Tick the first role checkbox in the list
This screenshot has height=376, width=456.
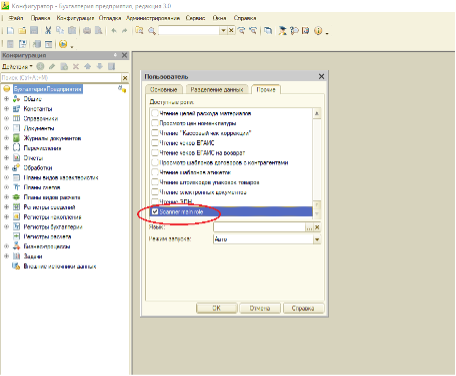[155, 113]
